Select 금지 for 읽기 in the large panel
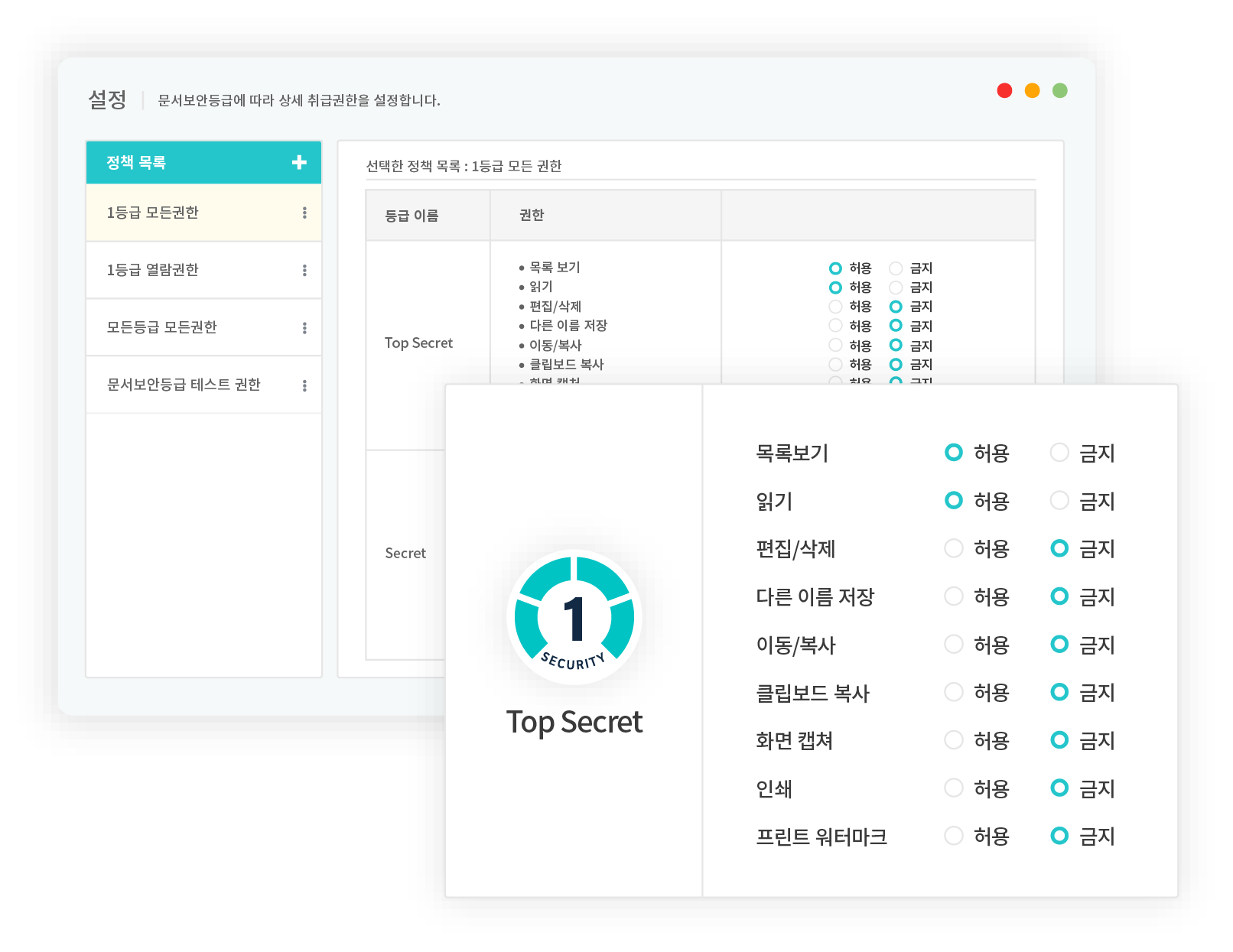Image resolution: width=1233 pixels, height=952 pixels. click(1059, 501)
